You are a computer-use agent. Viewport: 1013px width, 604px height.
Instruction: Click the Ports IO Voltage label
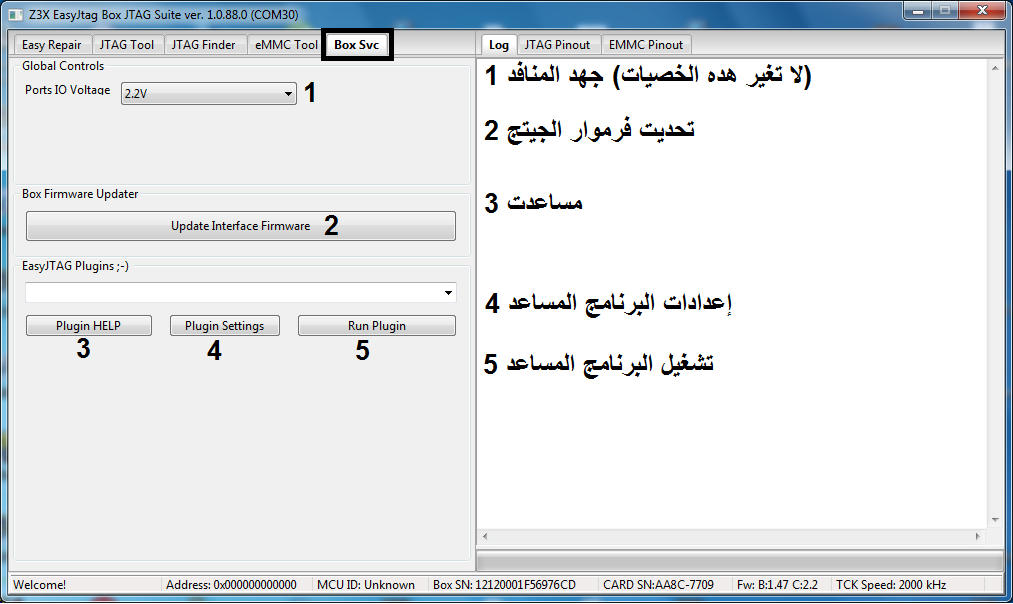(68, 90)
